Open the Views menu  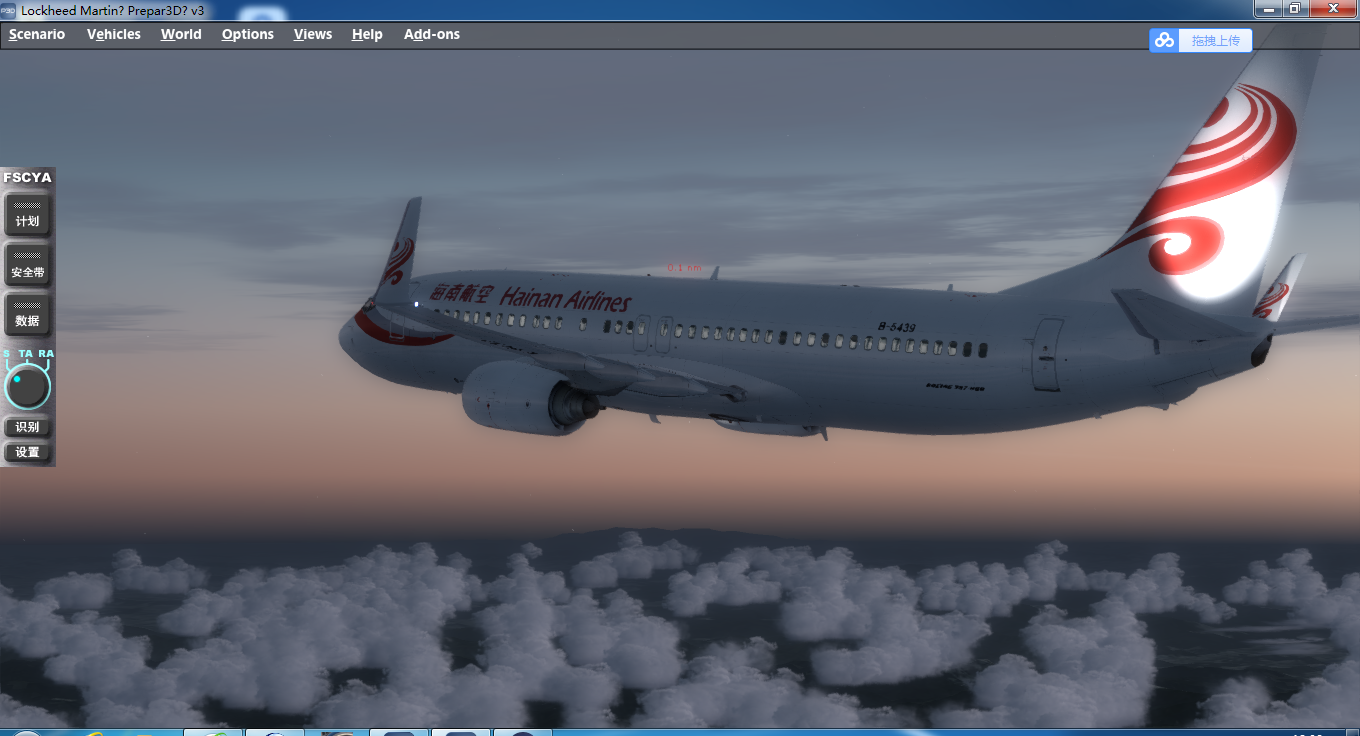313,34
